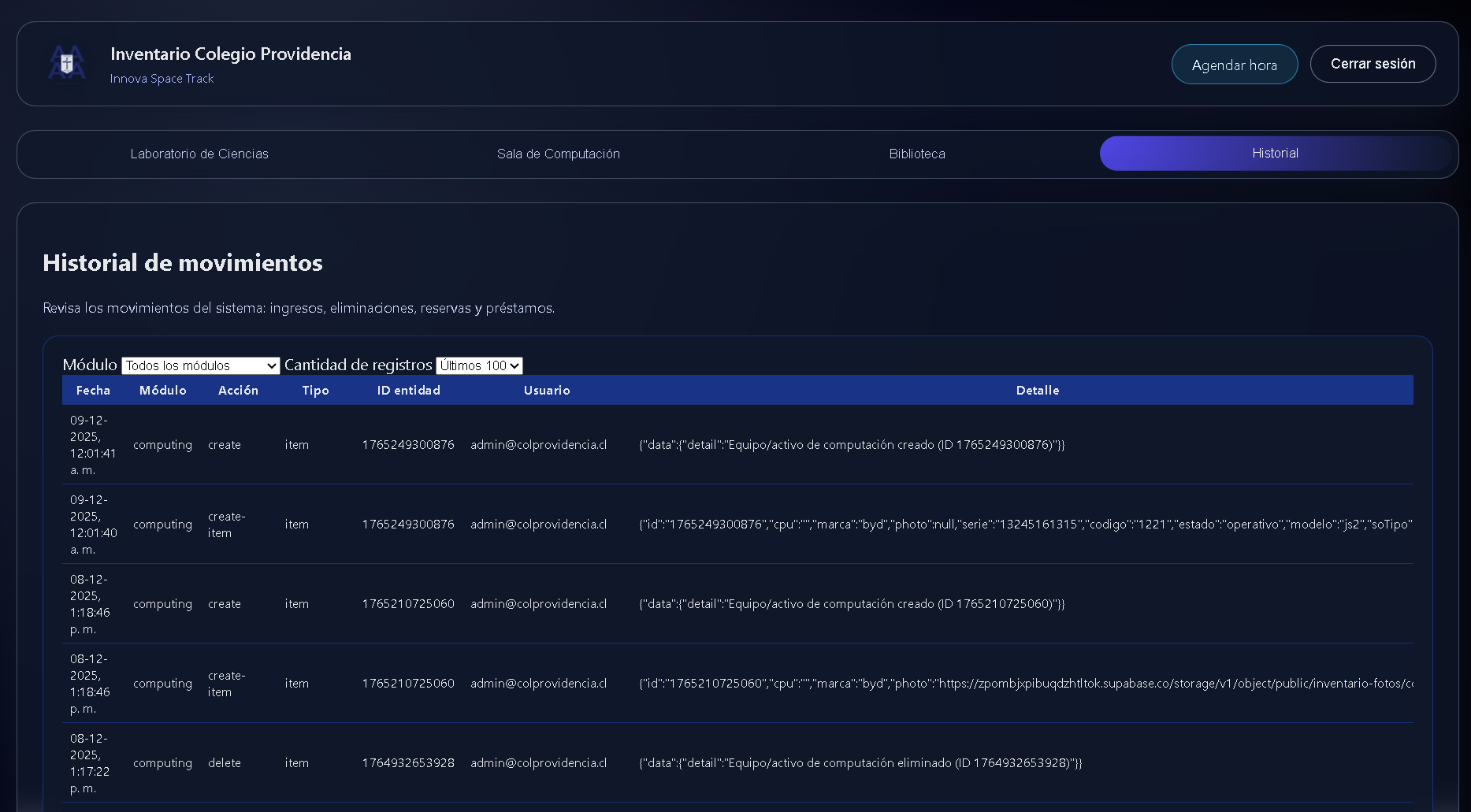
Task: Click the Inventario Colegio Providencia title
Action: click(x=231, y=54)
